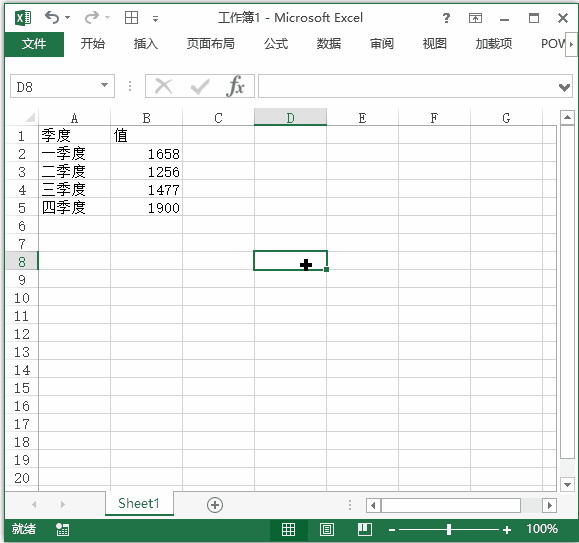Select column A header
The height and width of the screenshot is (543, 579).
point(74,118)
